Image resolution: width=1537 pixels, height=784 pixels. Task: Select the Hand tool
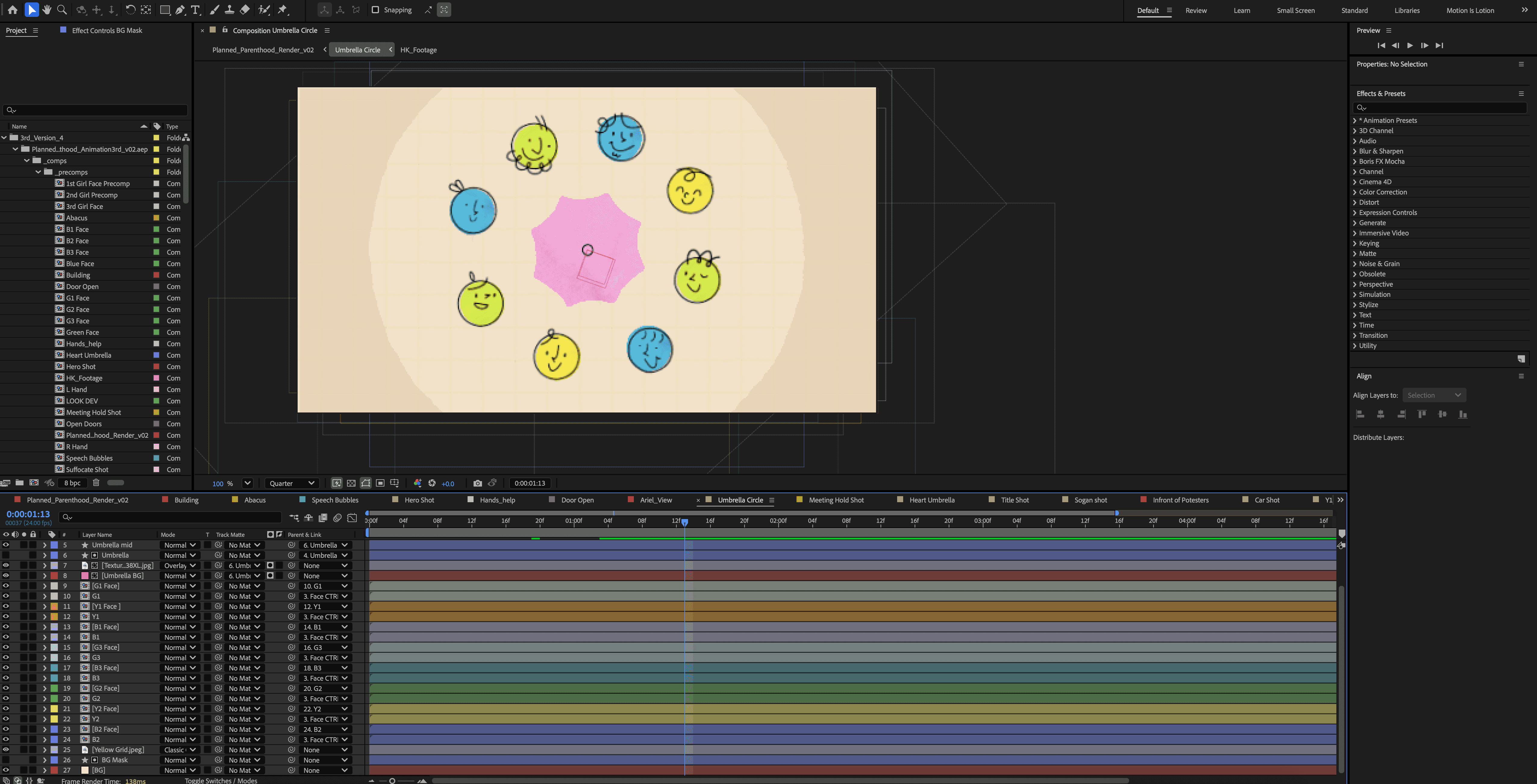(46, 10)
